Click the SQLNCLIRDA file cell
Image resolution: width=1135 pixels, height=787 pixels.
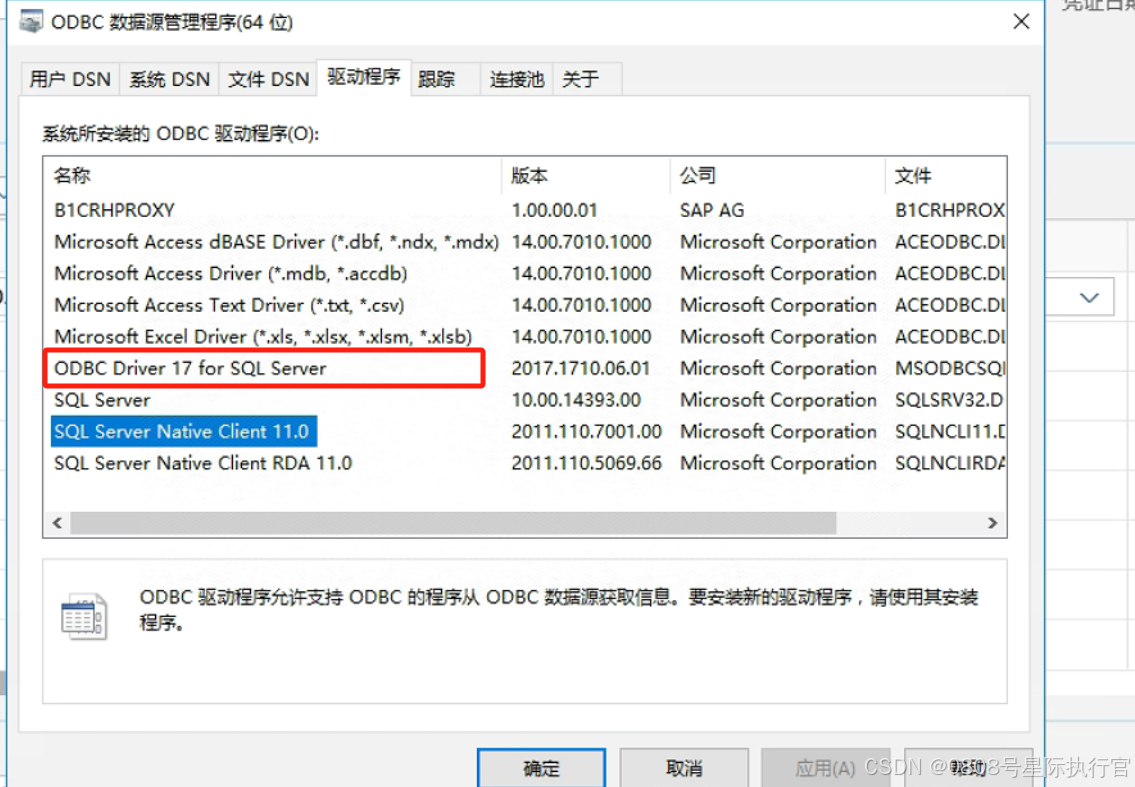pos(950,463)
